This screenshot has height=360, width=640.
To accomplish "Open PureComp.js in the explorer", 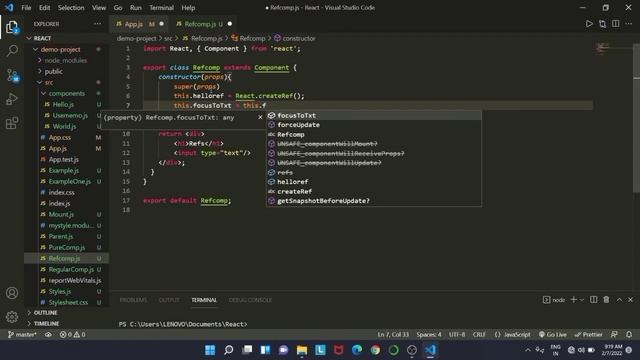I will point(67,247).
